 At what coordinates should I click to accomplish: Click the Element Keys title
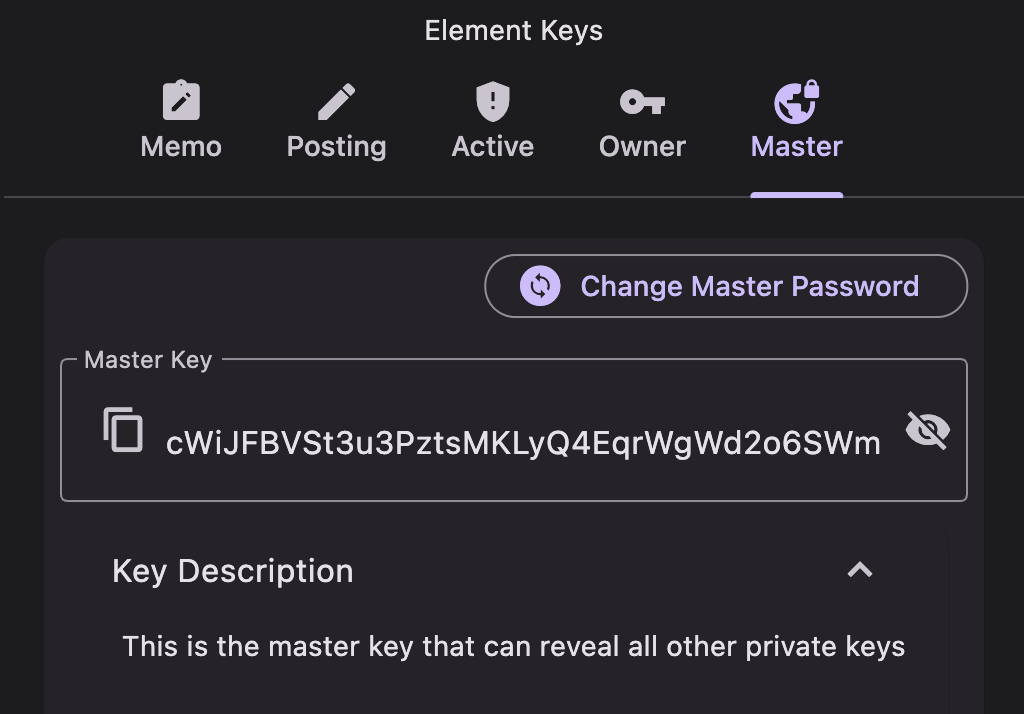point(513,31)
